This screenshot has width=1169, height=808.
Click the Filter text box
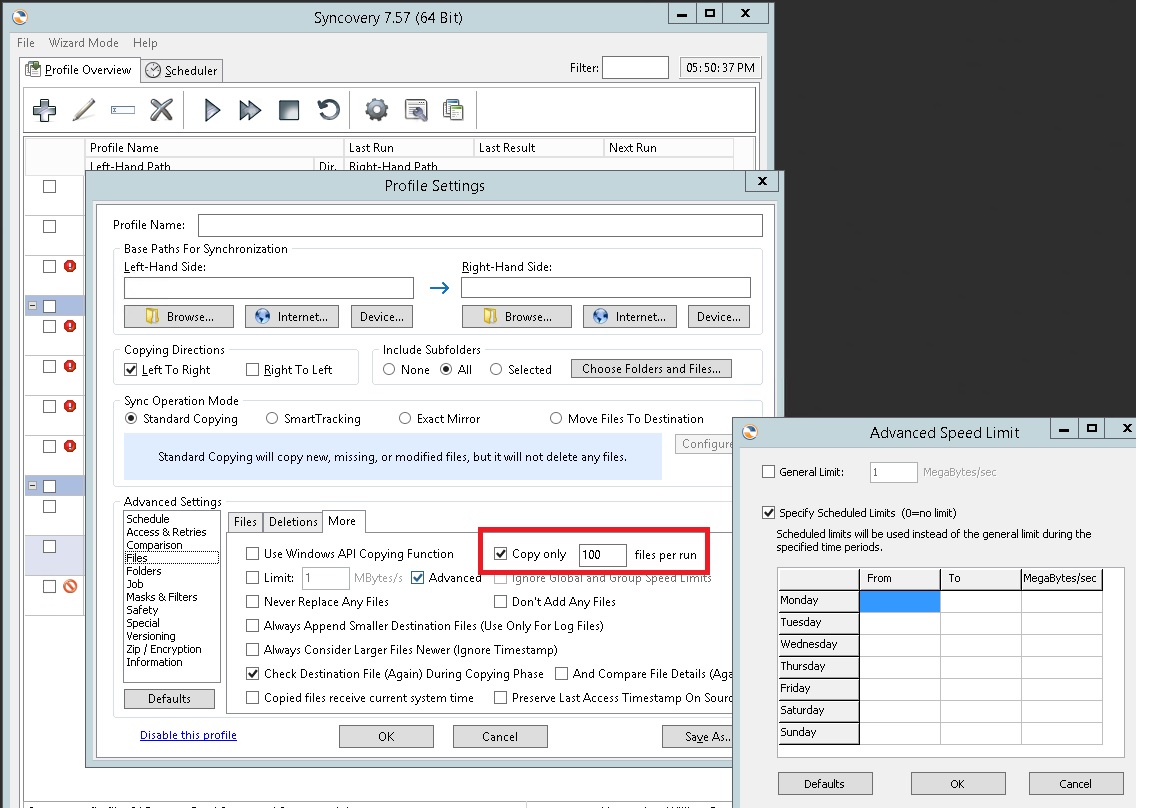[x=635, y=67]
